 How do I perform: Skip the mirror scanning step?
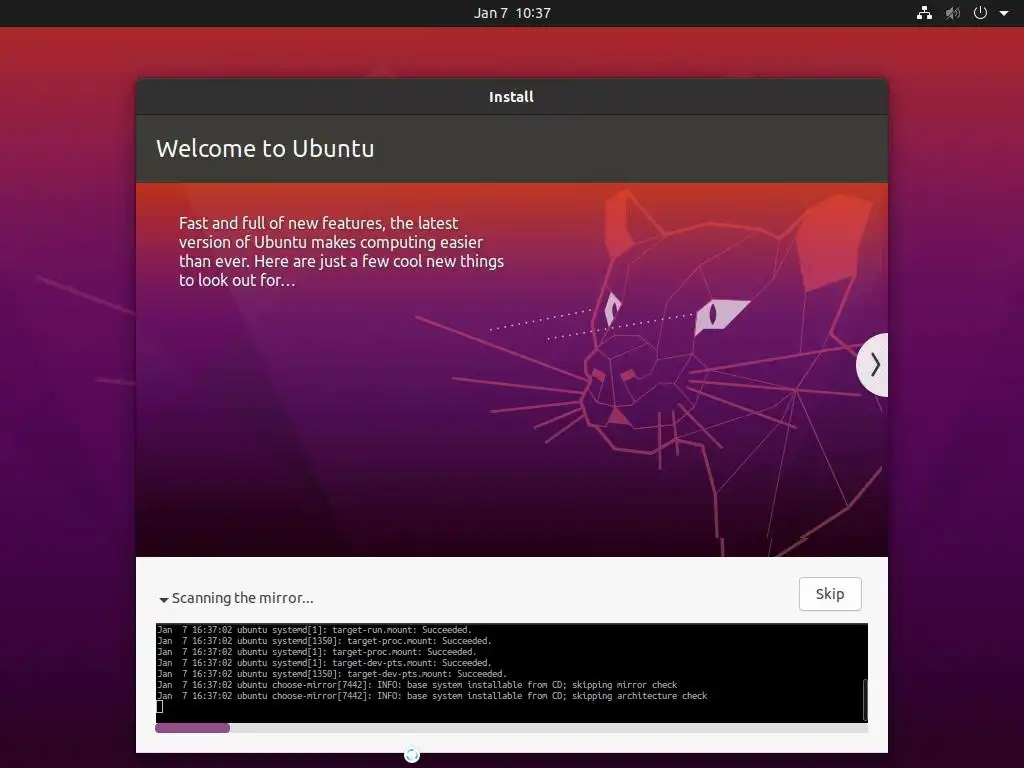click(830, 594)
